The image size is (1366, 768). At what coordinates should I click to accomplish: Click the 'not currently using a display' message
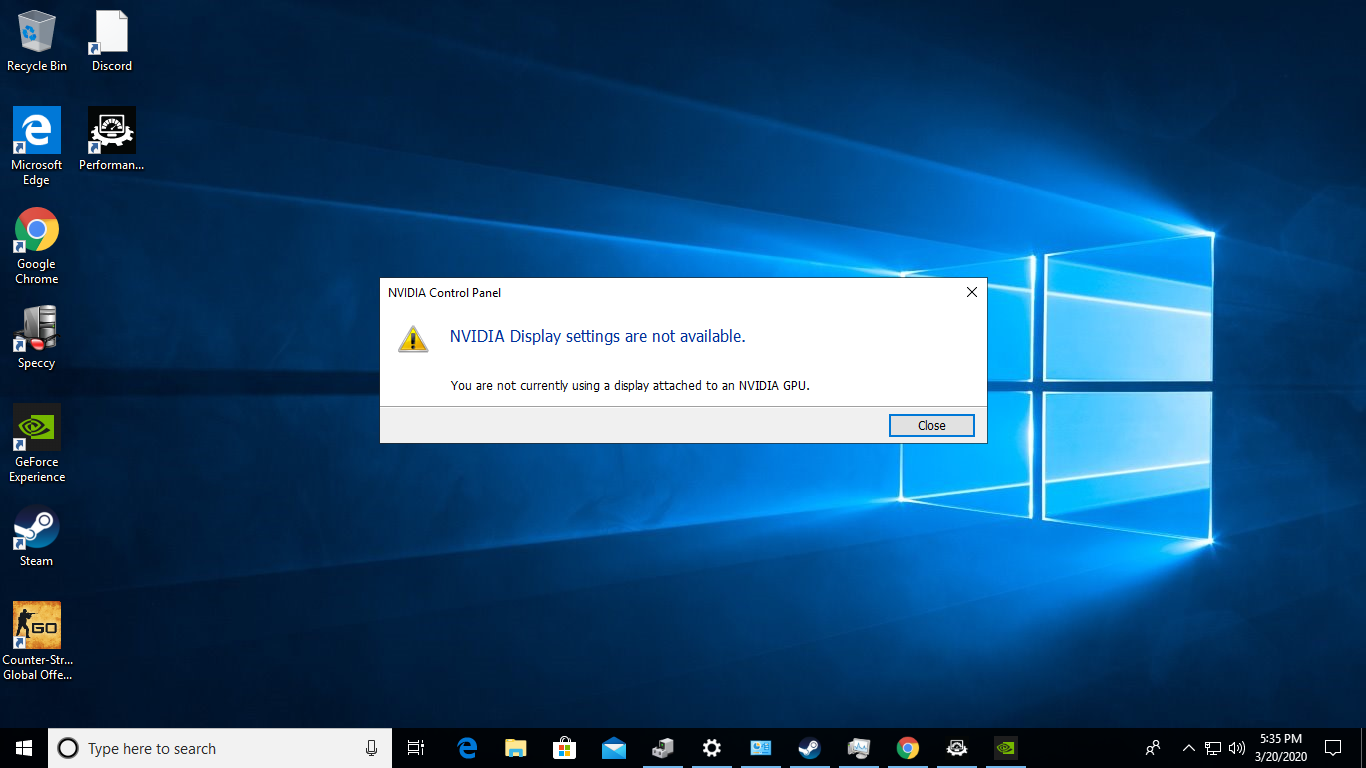pyautogui.click(x=630, y=386)
